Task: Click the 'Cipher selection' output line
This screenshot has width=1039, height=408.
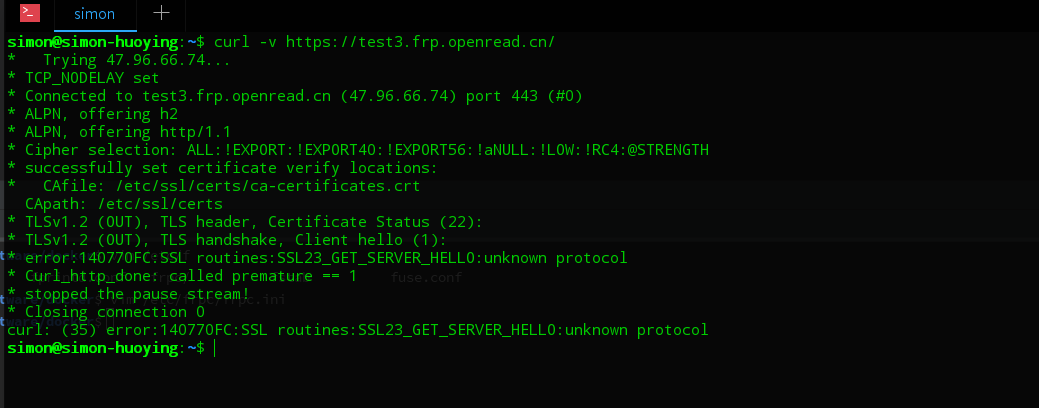Action: coord(358,150)
